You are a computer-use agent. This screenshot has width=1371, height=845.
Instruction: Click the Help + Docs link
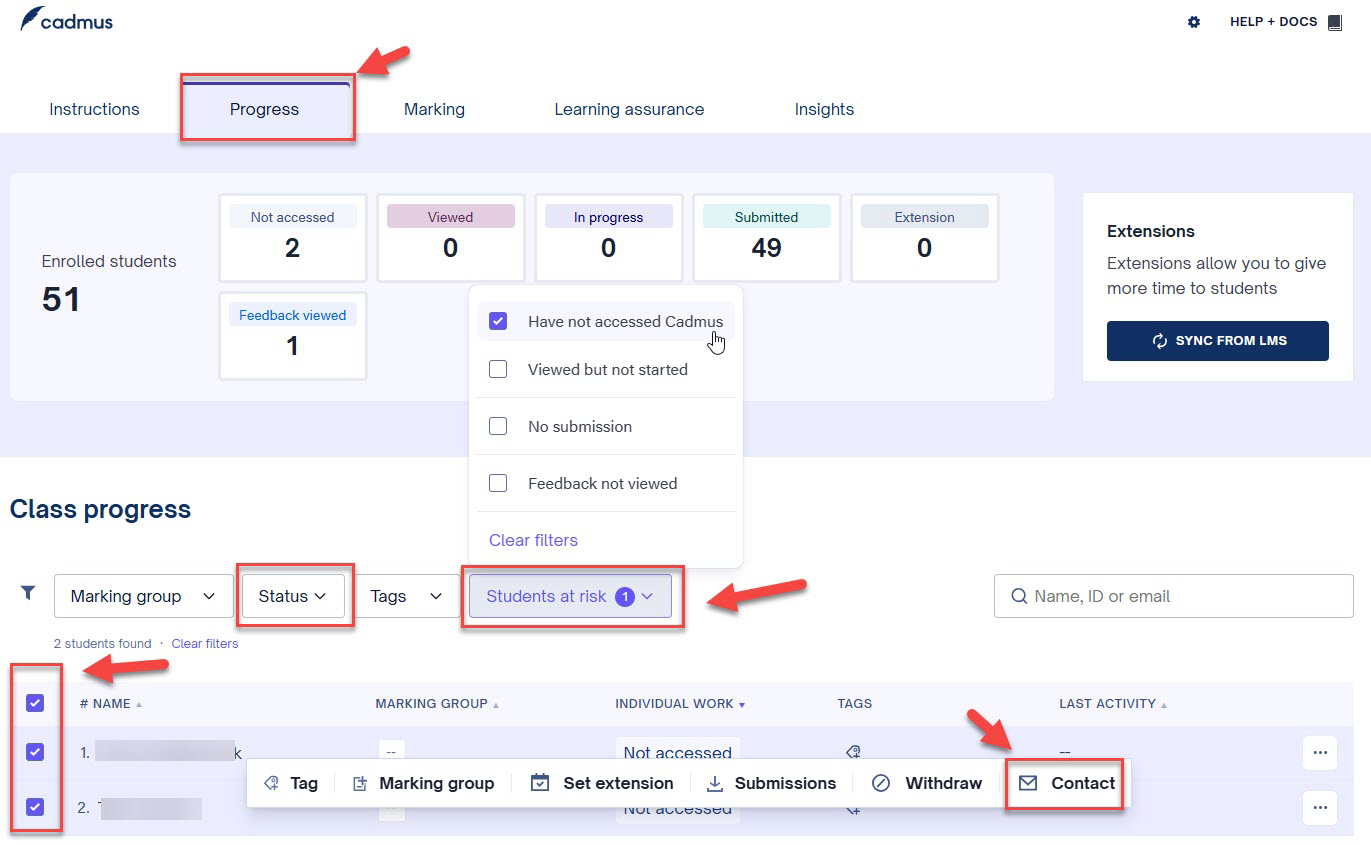(1273, 22)
